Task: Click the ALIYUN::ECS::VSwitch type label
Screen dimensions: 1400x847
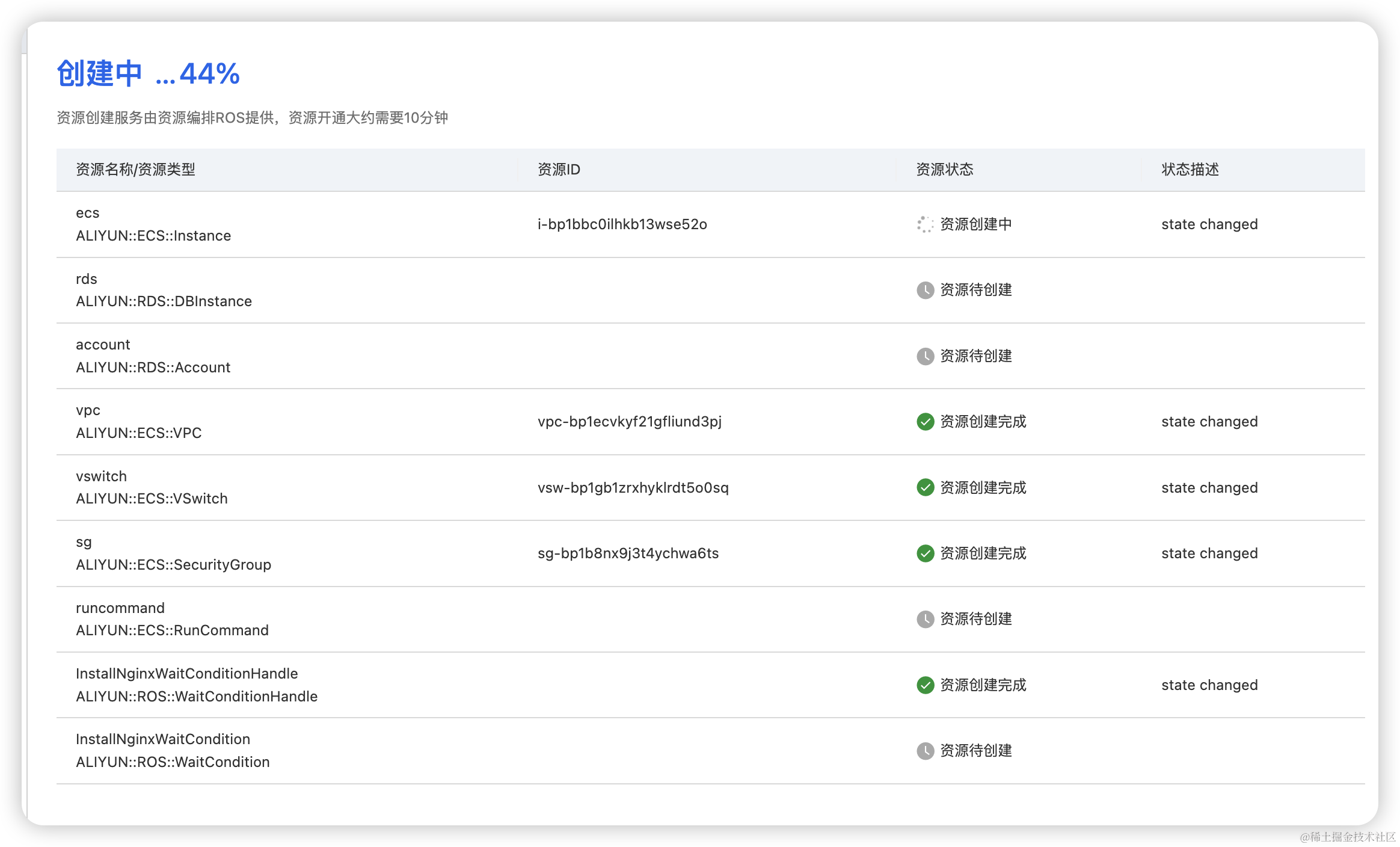Action: [152, 499]
